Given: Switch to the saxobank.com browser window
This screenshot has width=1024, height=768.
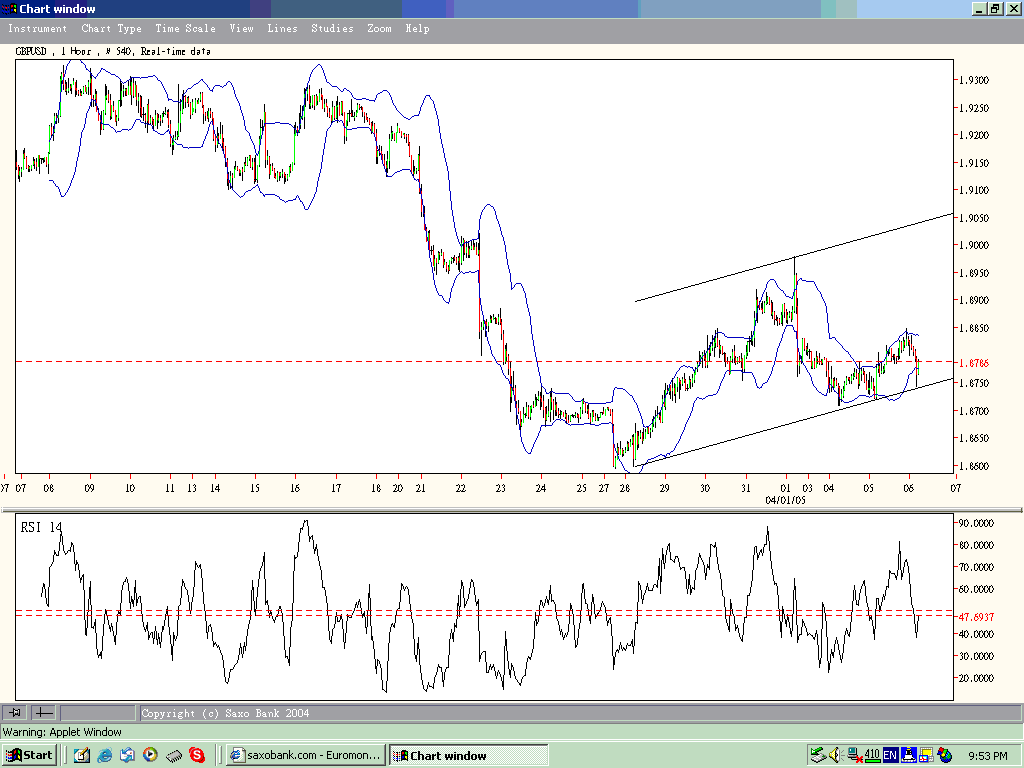Looking at the screenshot, I should coord(305,755).
